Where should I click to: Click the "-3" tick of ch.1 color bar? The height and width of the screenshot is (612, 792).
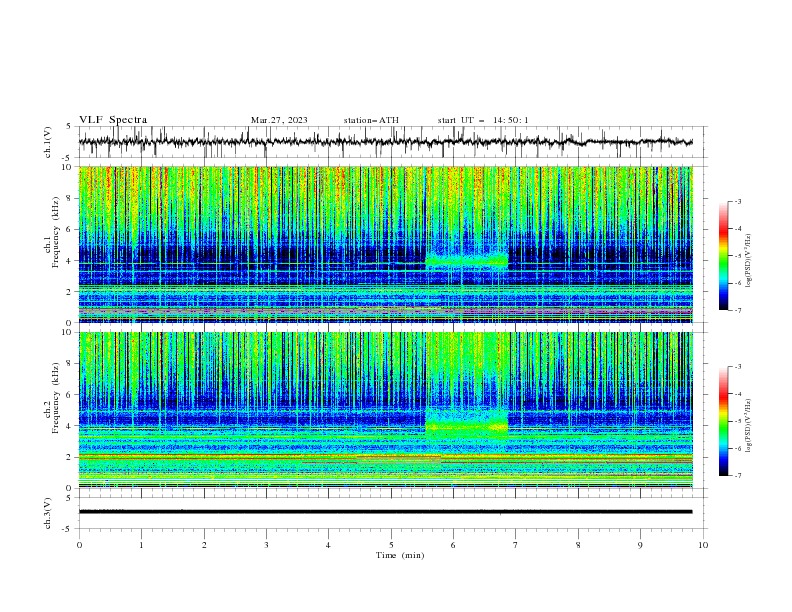pos(737,201)
